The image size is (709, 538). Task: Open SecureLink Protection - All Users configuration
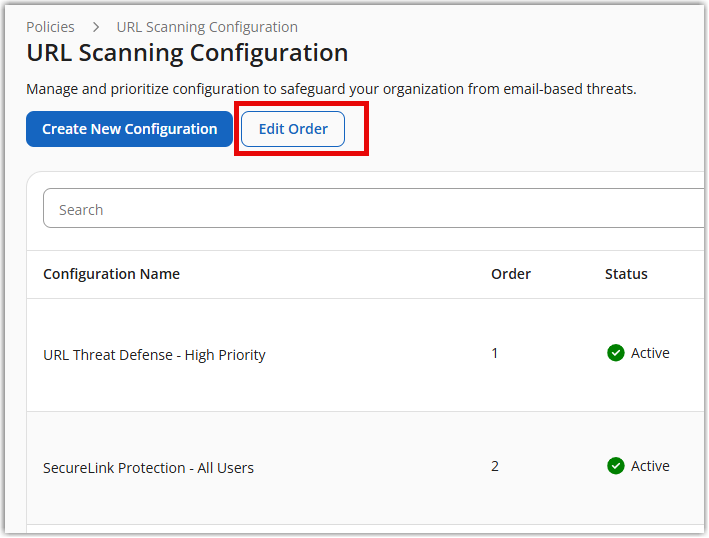[x=148, y=468]
